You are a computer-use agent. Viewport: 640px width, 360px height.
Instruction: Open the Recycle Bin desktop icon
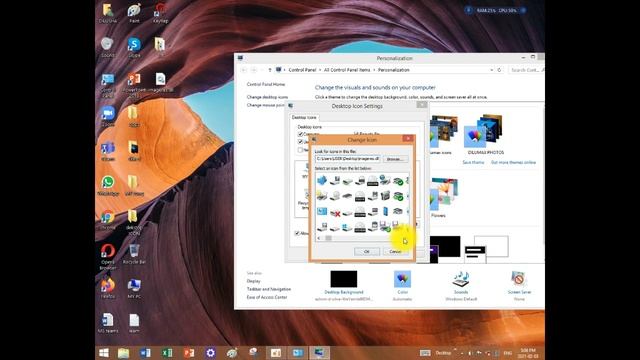click(134, 254)
